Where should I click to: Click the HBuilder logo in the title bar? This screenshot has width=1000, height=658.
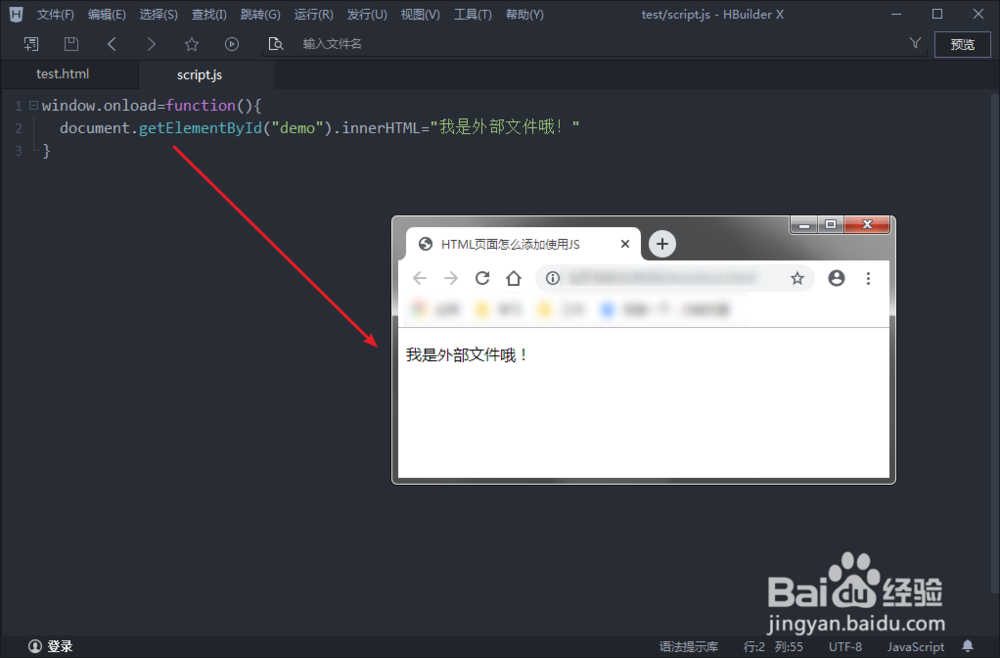[x=15, y=14]
